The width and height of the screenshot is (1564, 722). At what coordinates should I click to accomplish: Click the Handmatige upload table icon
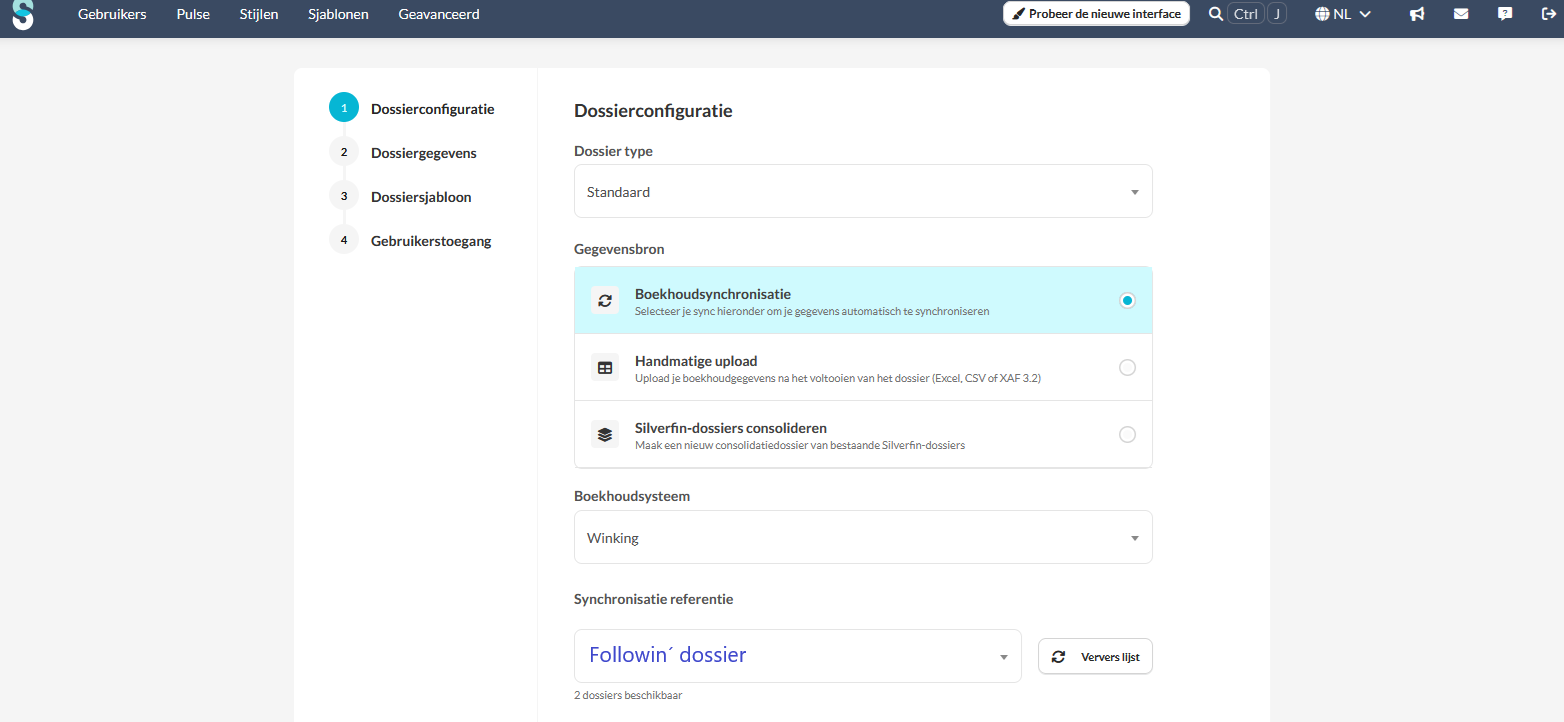[605, 367]
